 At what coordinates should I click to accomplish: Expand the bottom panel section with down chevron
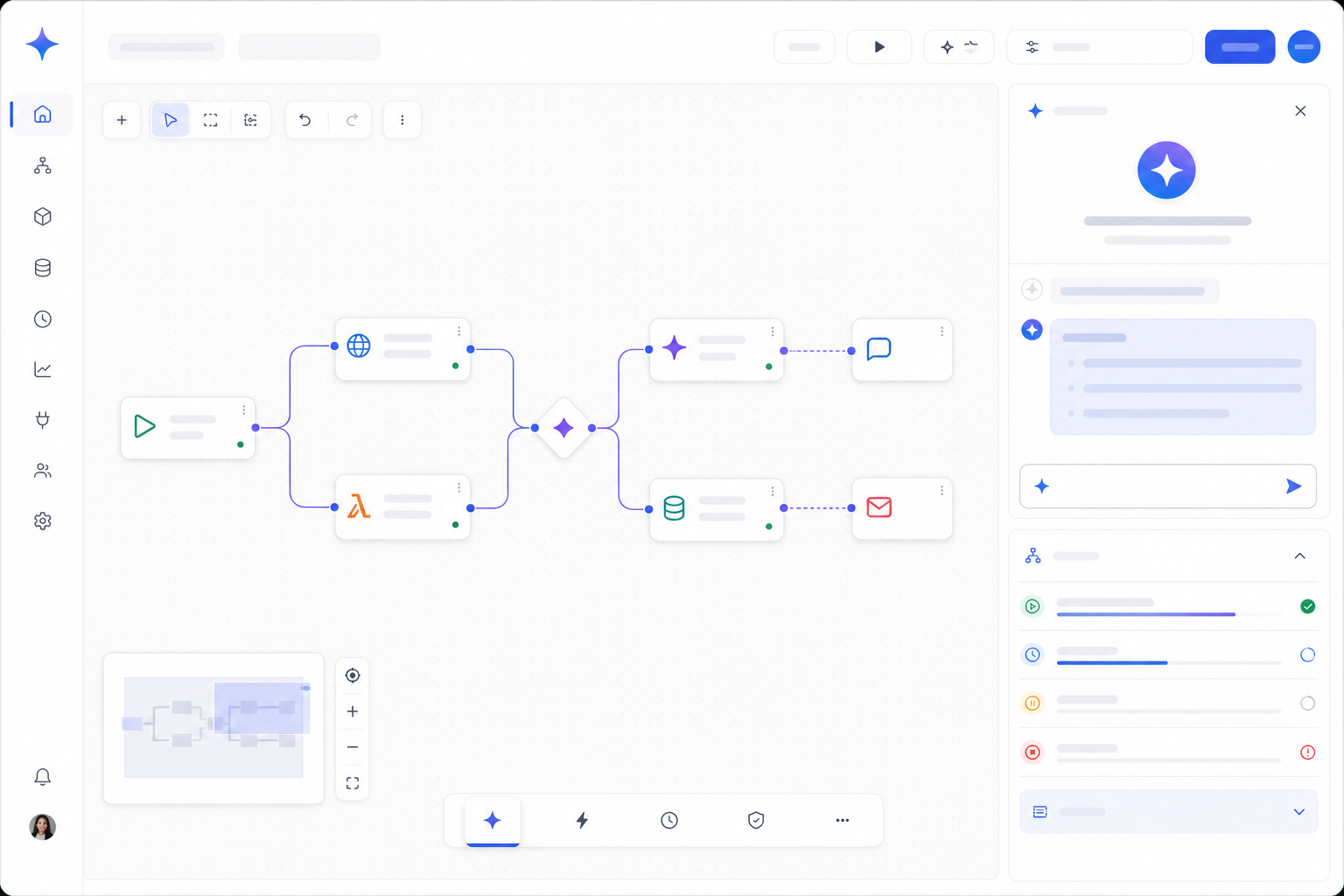[x=1299, y=812]
